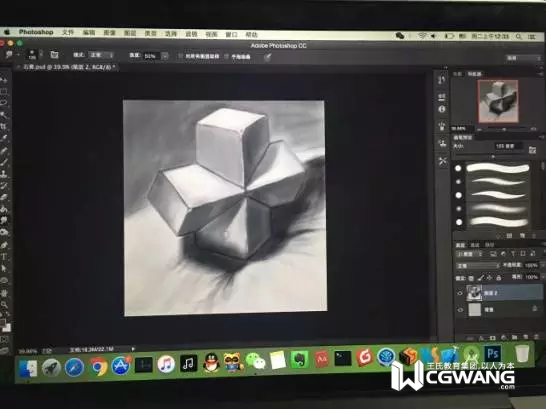
Task: Create new adjustment layer icon
Action: [504, 337]
